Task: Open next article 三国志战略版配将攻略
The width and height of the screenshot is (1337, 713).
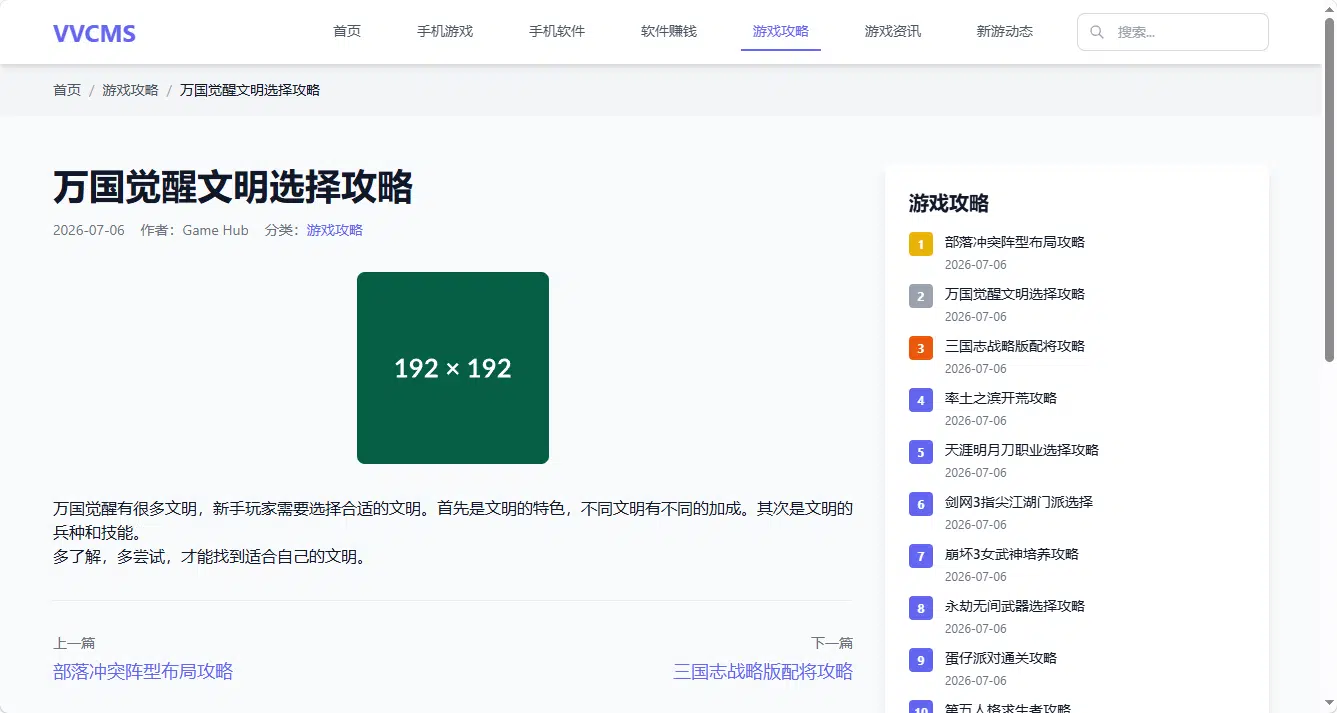Action: [763, 671]
